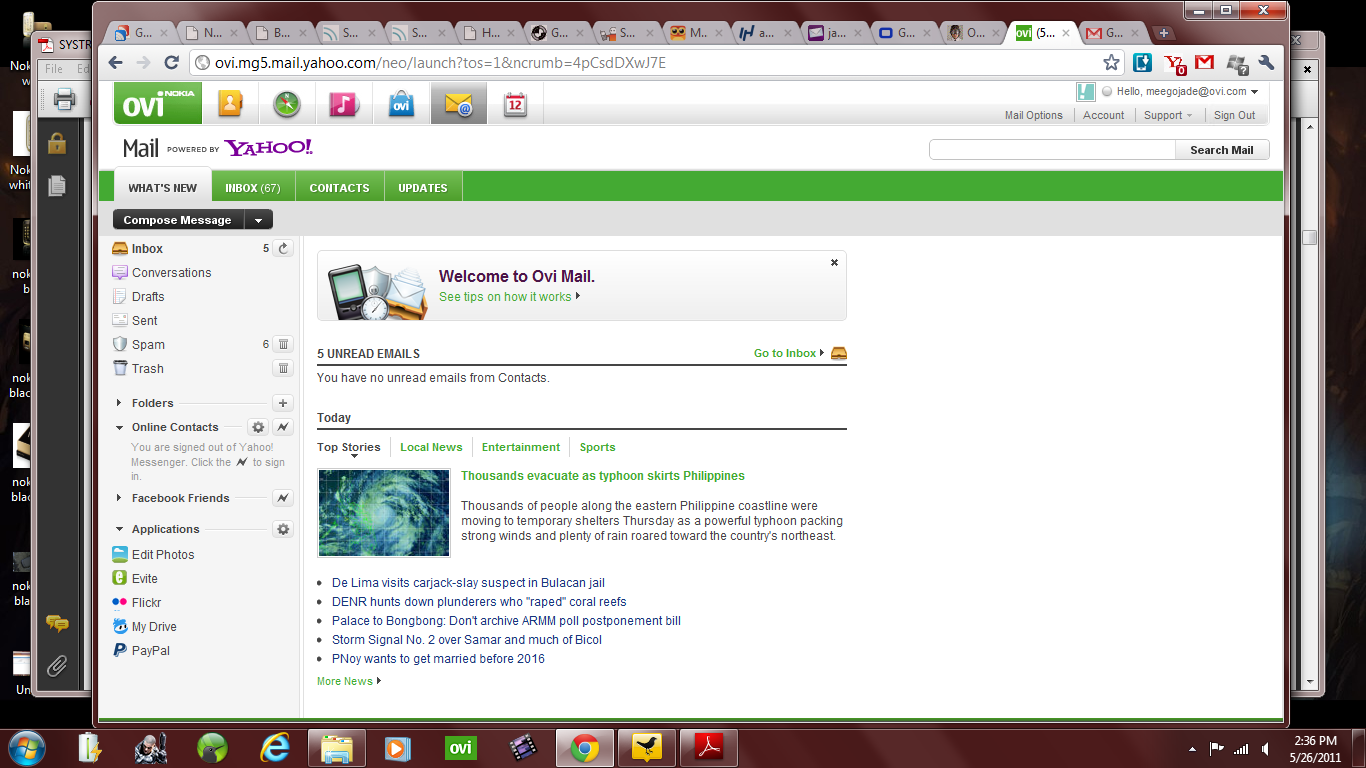Open Online Contacts settings gear

[x=258, y=427]
